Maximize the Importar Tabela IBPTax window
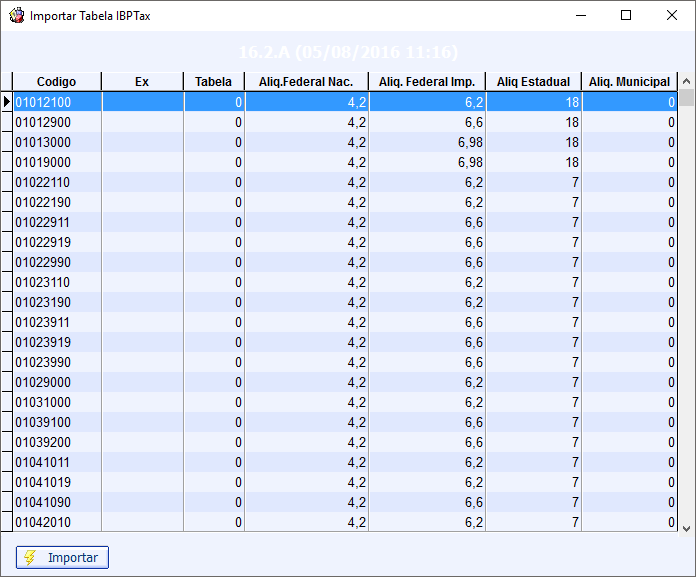The width and height of the screenshot is (696, 577). 626,16
